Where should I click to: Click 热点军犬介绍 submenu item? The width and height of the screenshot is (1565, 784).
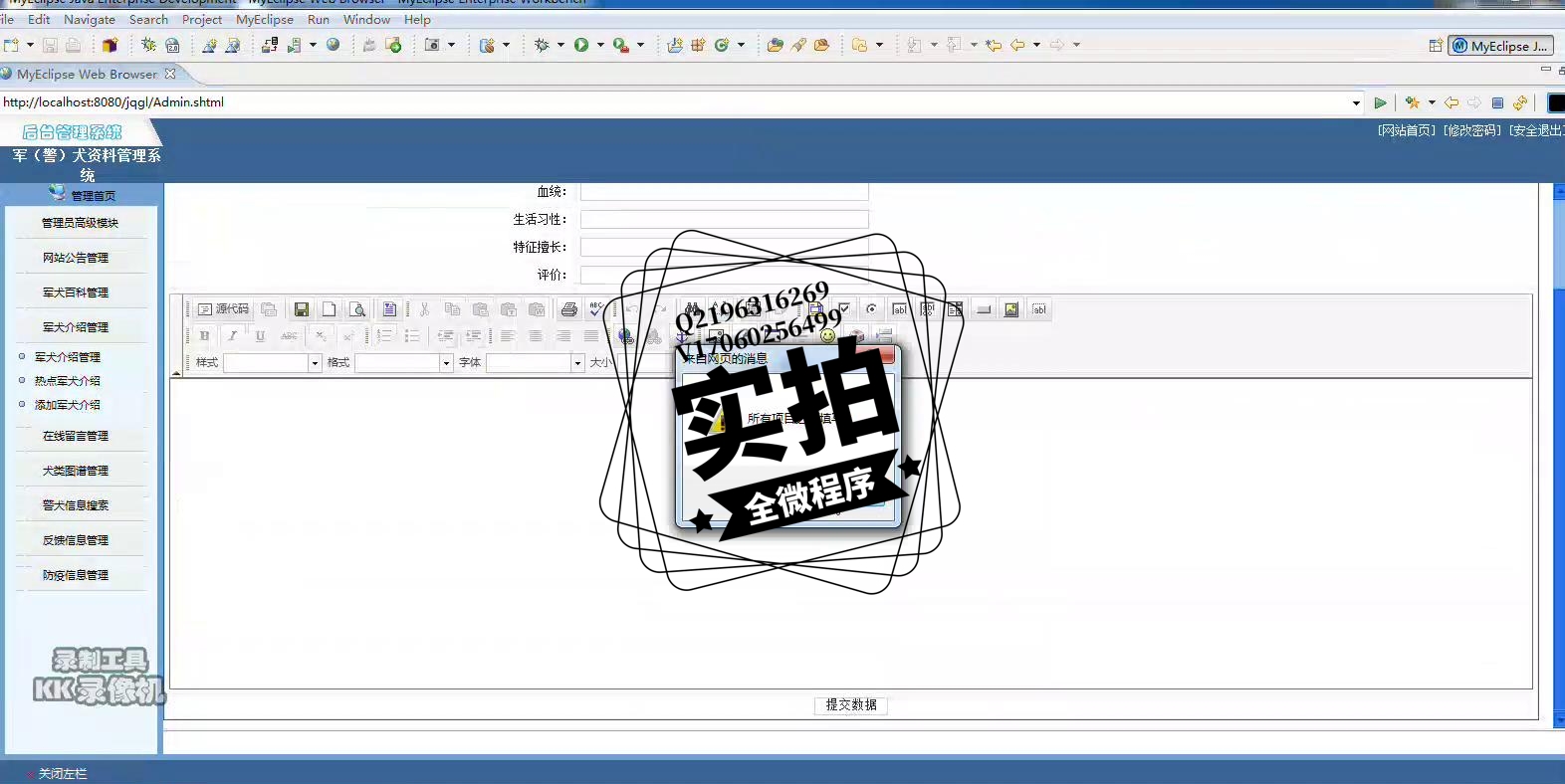point(68,381)
